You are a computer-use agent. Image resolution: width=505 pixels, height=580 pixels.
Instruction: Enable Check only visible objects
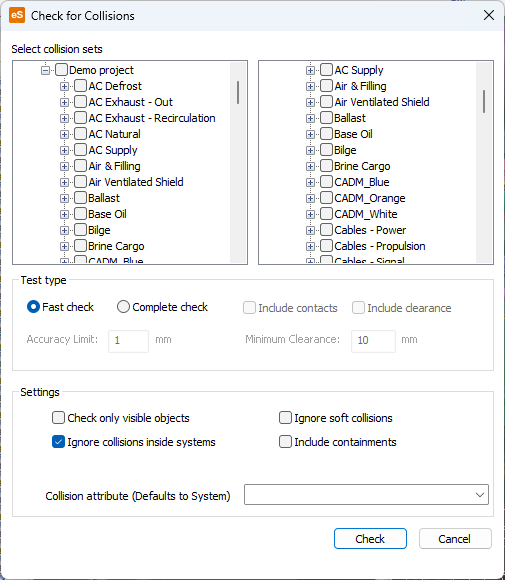click(58, 418)
